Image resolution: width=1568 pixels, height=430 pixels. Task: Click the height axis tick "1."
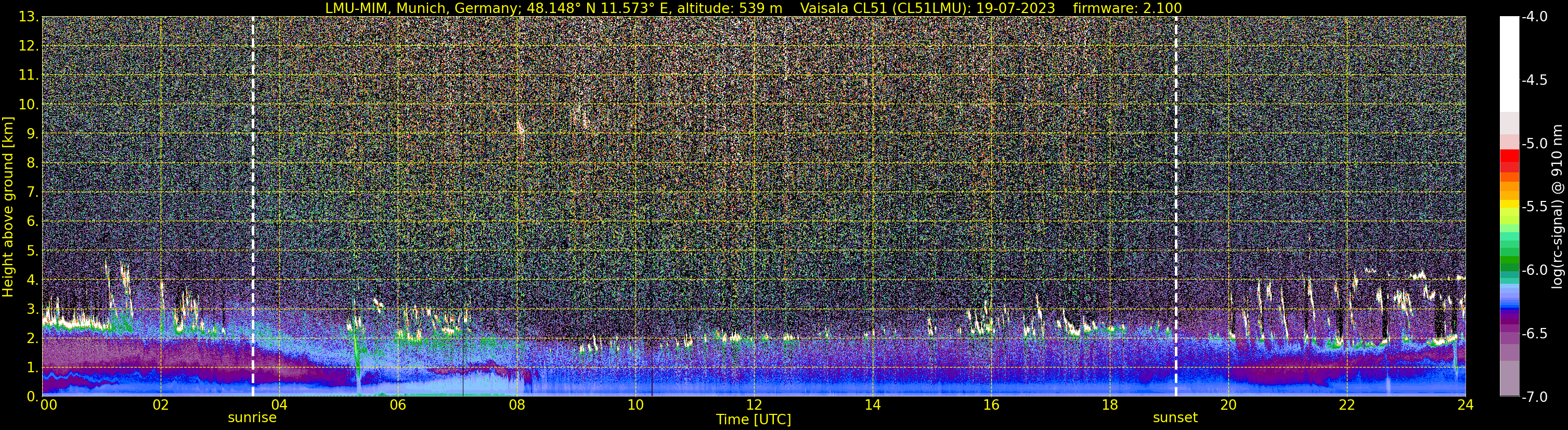coord(32,368)
